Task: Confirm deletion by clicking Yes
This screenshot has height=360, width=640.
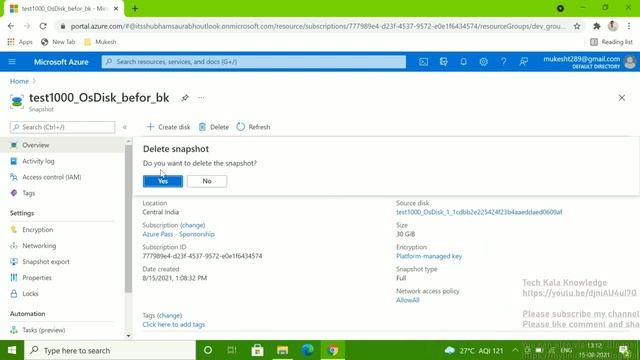Action: 163,181
